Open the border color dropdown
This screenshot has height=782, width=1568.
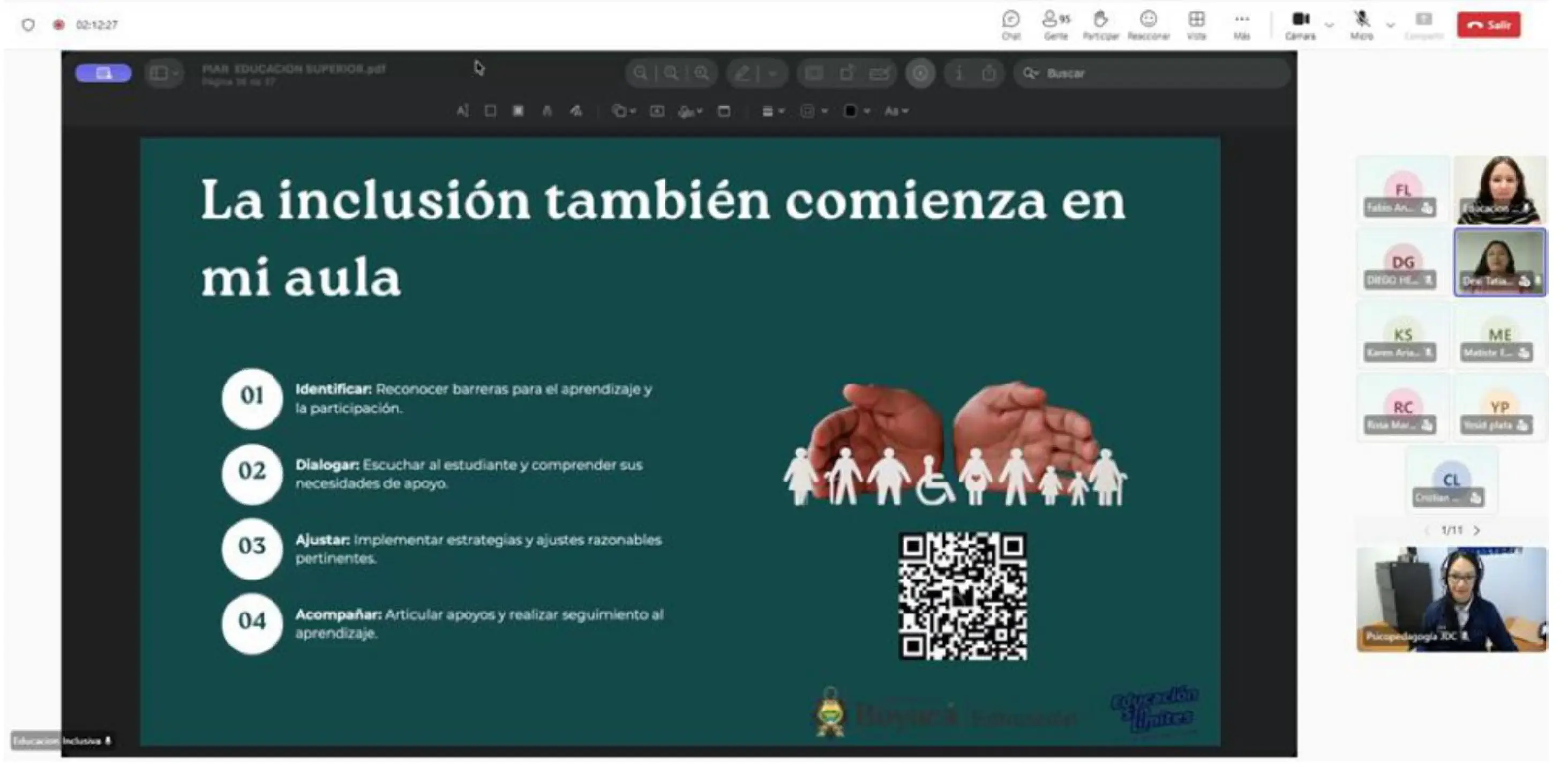tap(814, 111)
